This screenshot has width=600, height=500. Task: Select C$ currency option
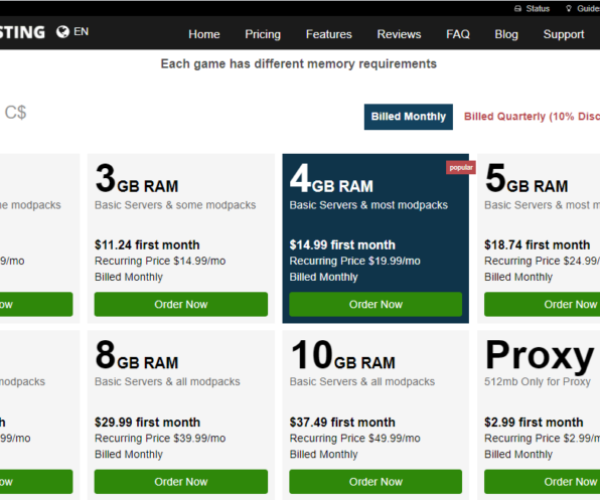15,112
